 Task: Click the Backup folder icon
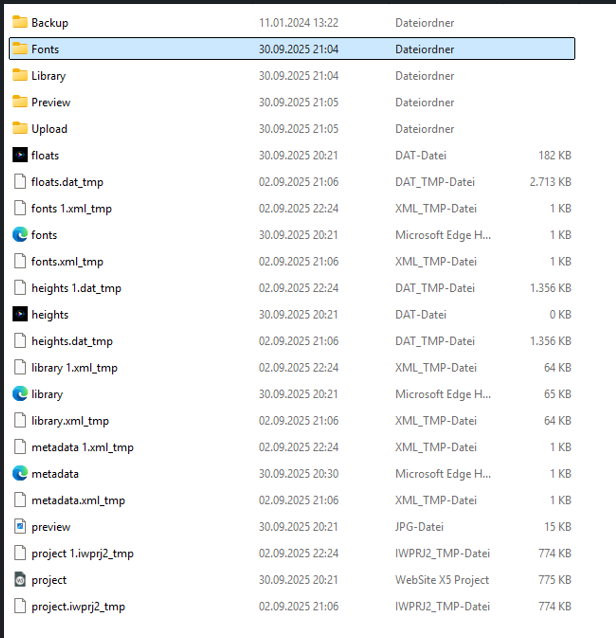tap(20, 22)
